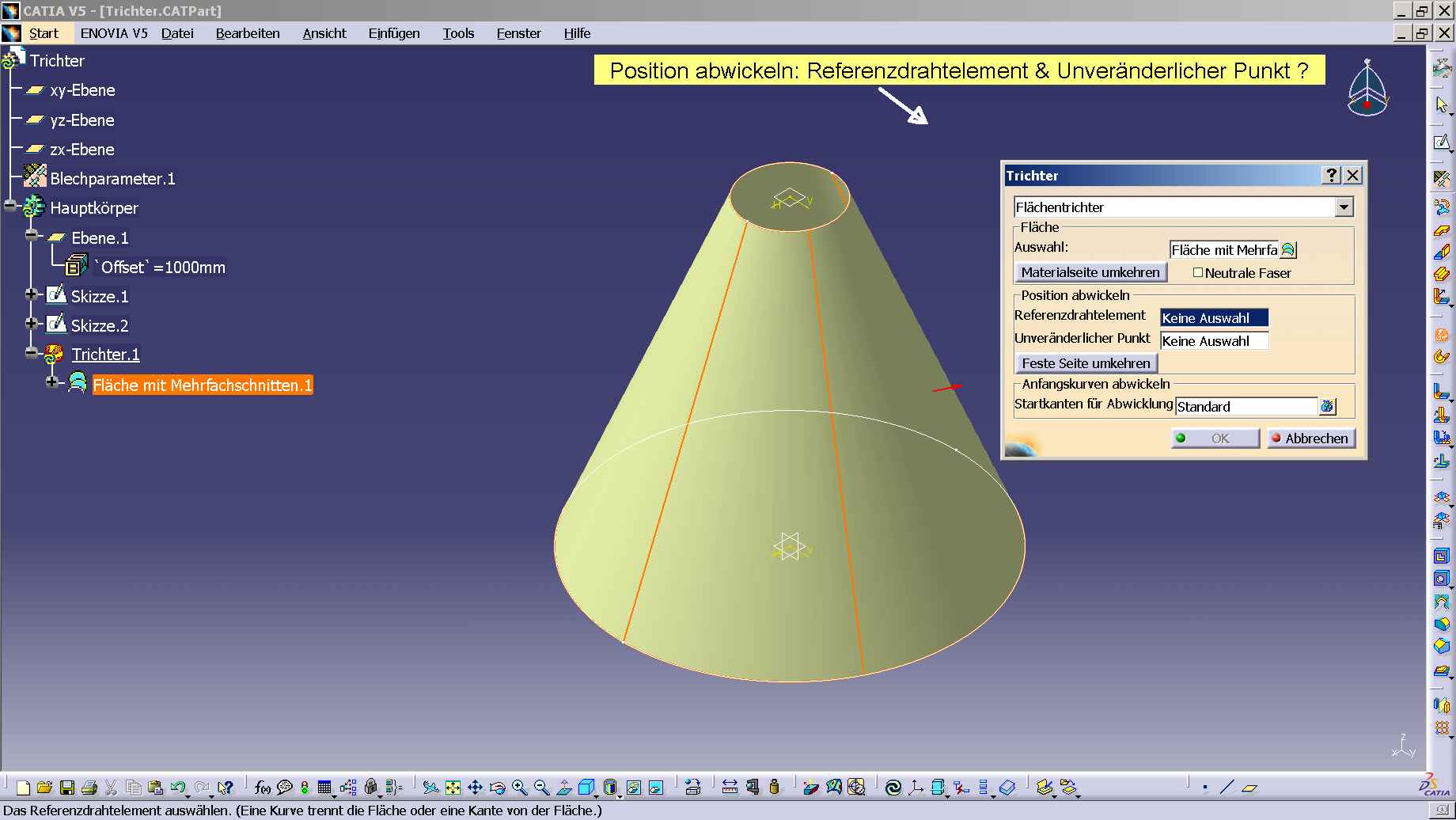Click the Axis System icon
1456x820 pixels.
tap(916, 788)
